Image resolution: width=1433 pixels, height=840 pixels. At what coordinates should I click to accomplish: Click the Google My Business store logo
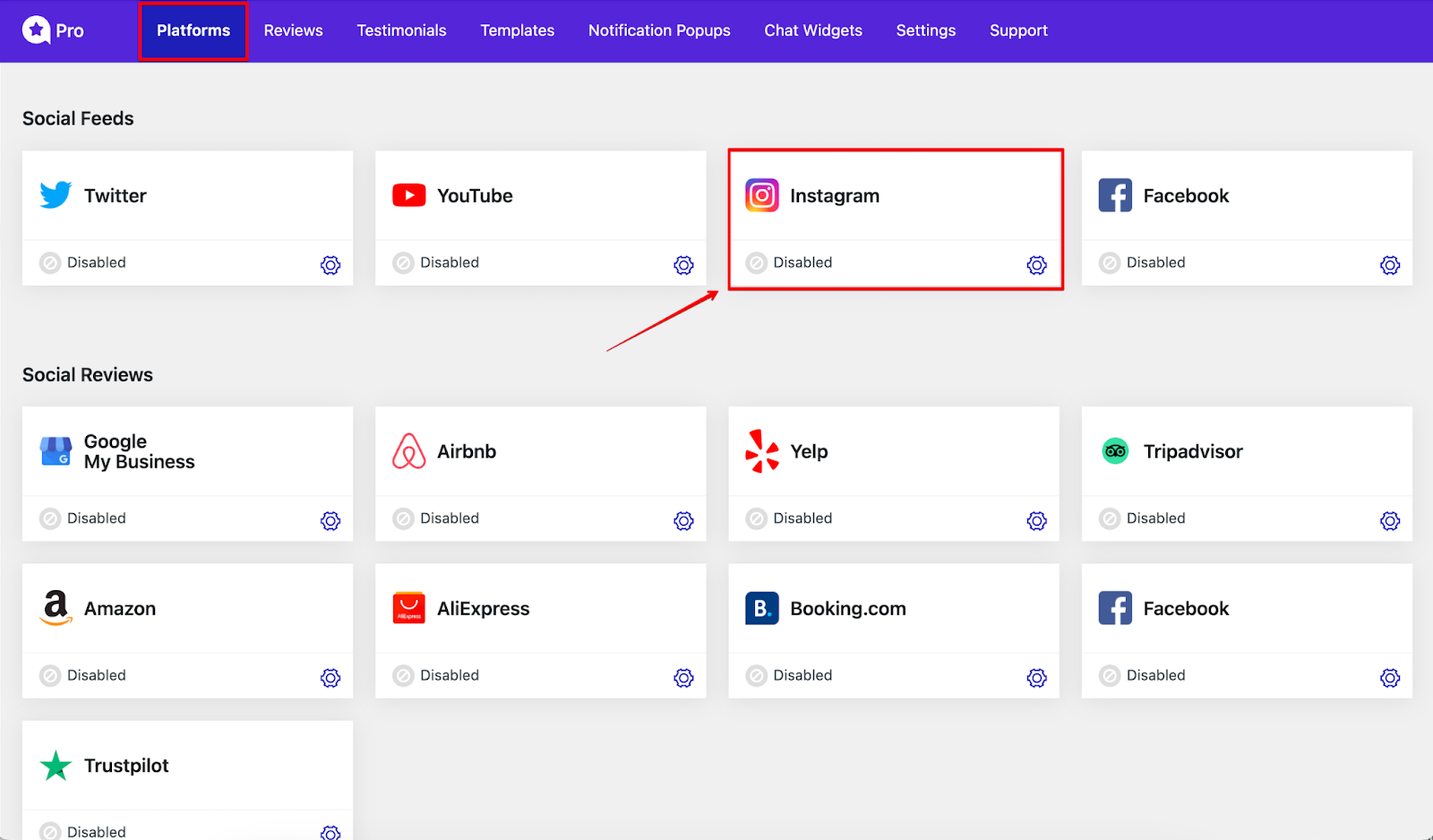tap(56, 451)
